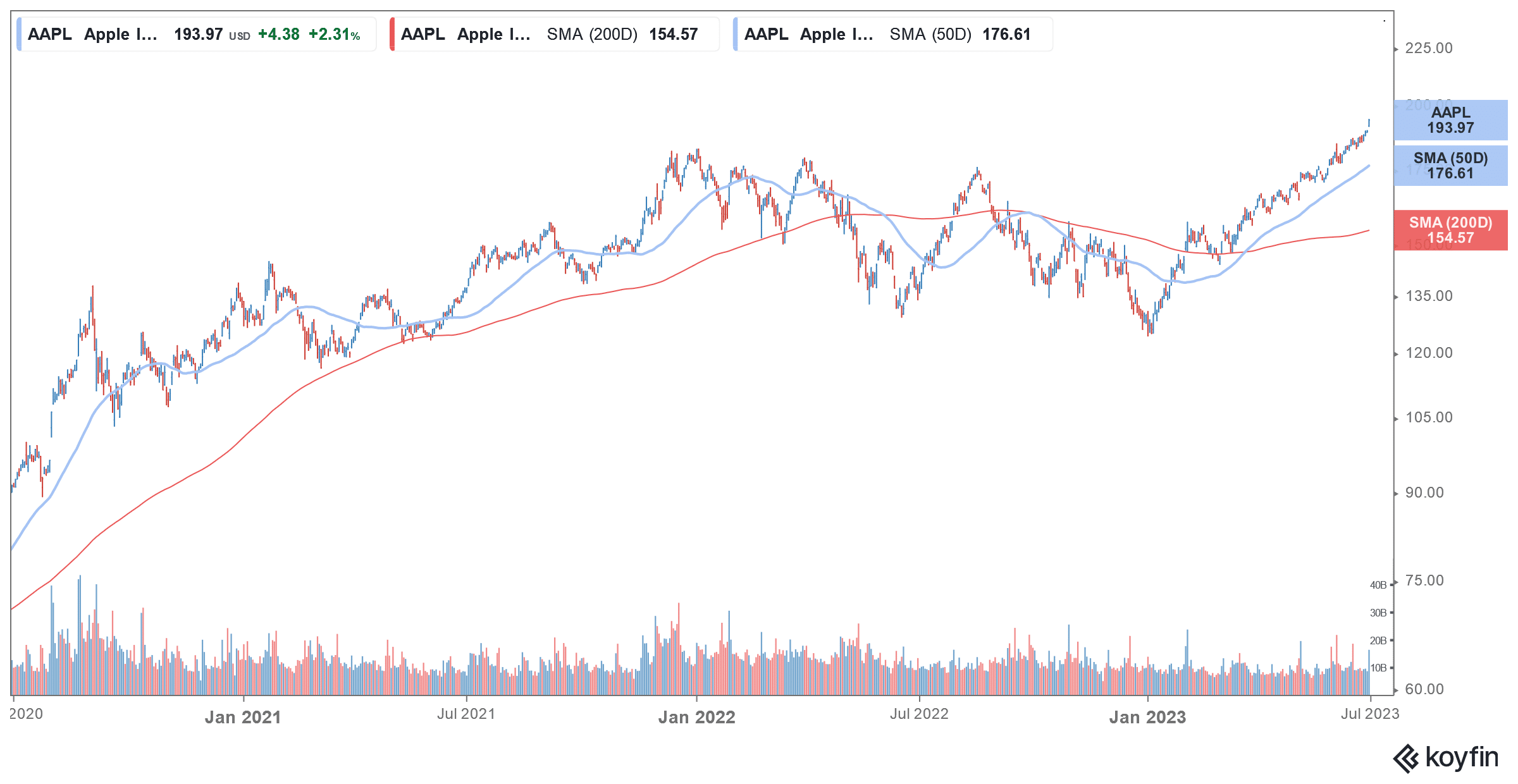Click the 10B volume axis label
Image resolution: width=1518 pixels, height=784 pixels.
click(x=1378, y=668)
